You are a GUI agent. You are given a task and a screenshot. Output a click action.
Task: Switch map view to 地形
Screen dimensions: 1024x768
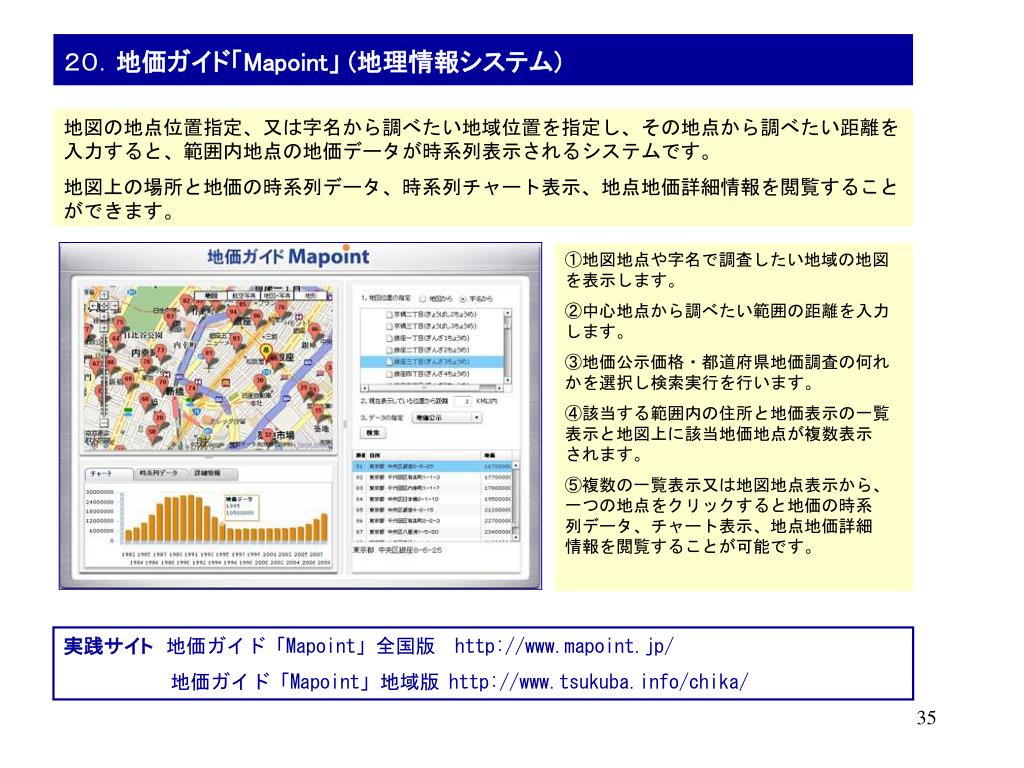coord(310,296)
